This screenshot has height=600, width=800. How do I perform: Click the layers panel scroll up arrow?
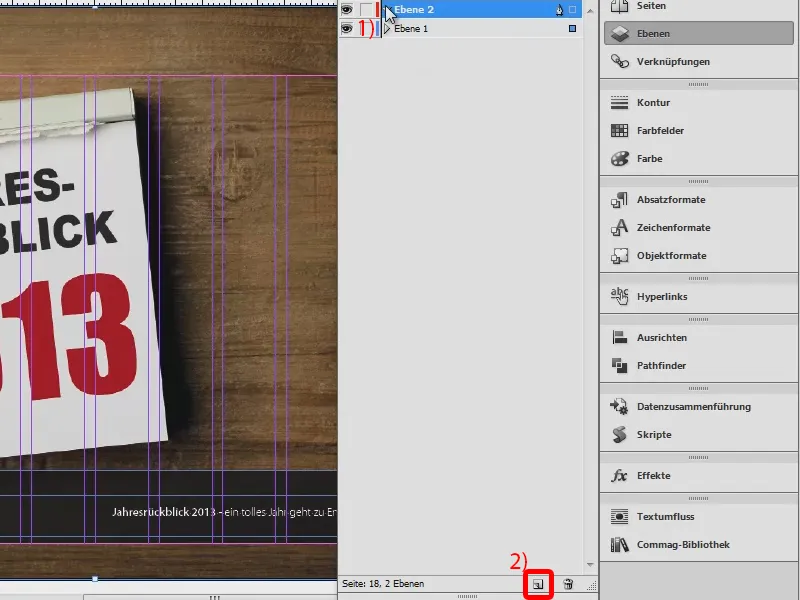(x=590, y=10)
